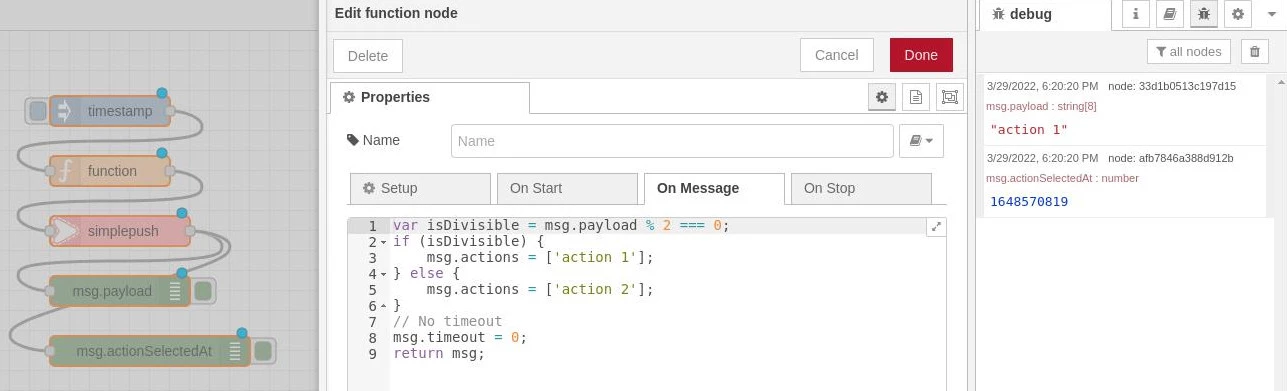The image size is (1287, 391).
Task: Toggle the msg.payload debug node output
Action: point(203,291)
